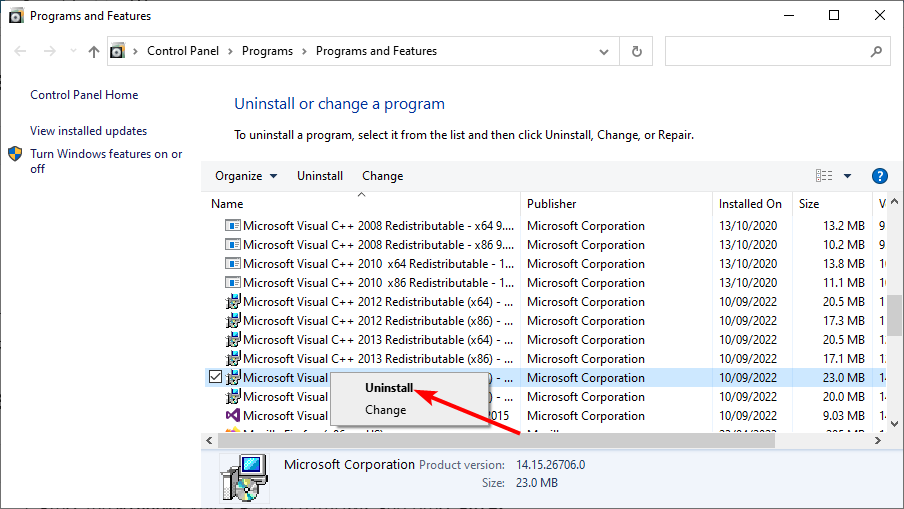
Task: Click horizontal scrollbar left arrow
Action: [209, 440]
